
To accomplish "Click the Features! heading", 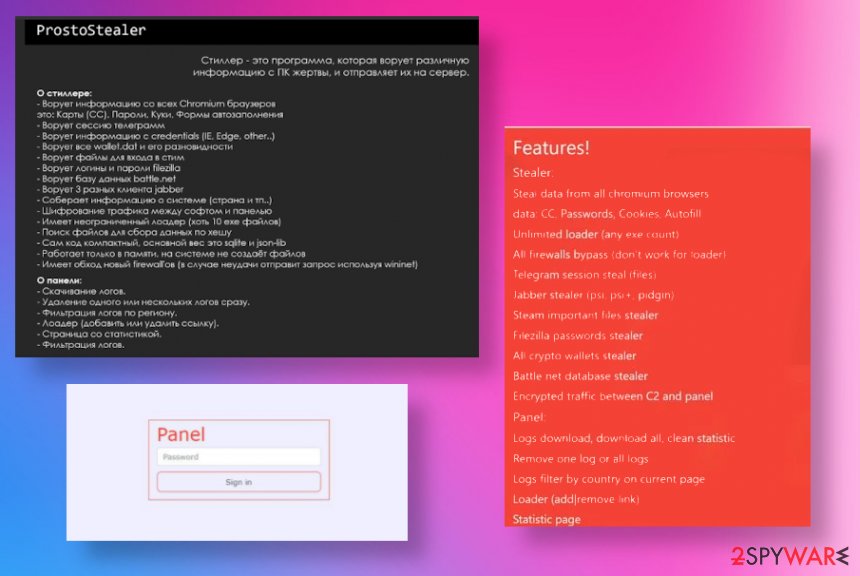I will point(551,148).
